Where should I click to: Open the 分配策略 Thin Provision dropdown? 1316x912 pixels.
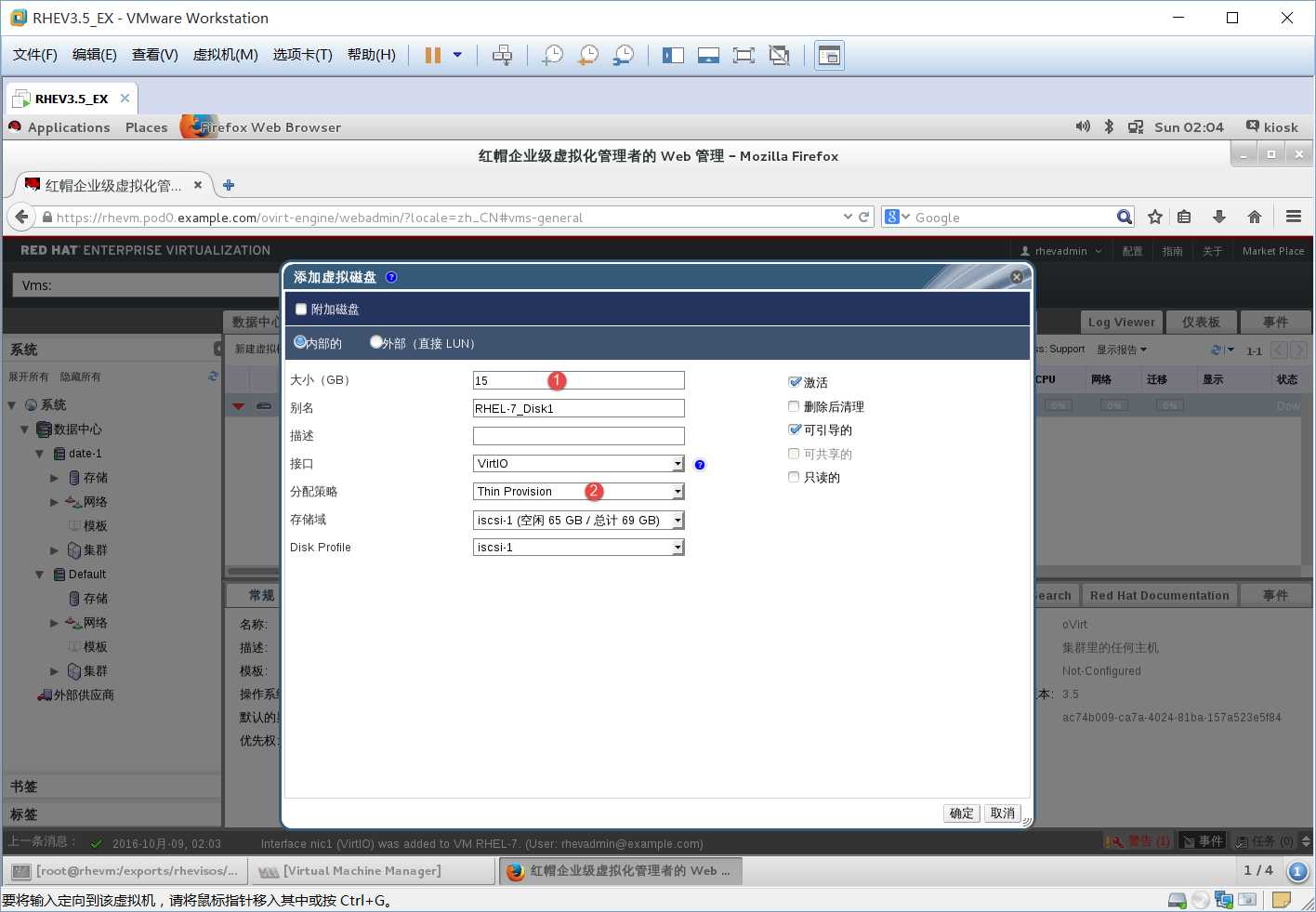click(578, 492)
